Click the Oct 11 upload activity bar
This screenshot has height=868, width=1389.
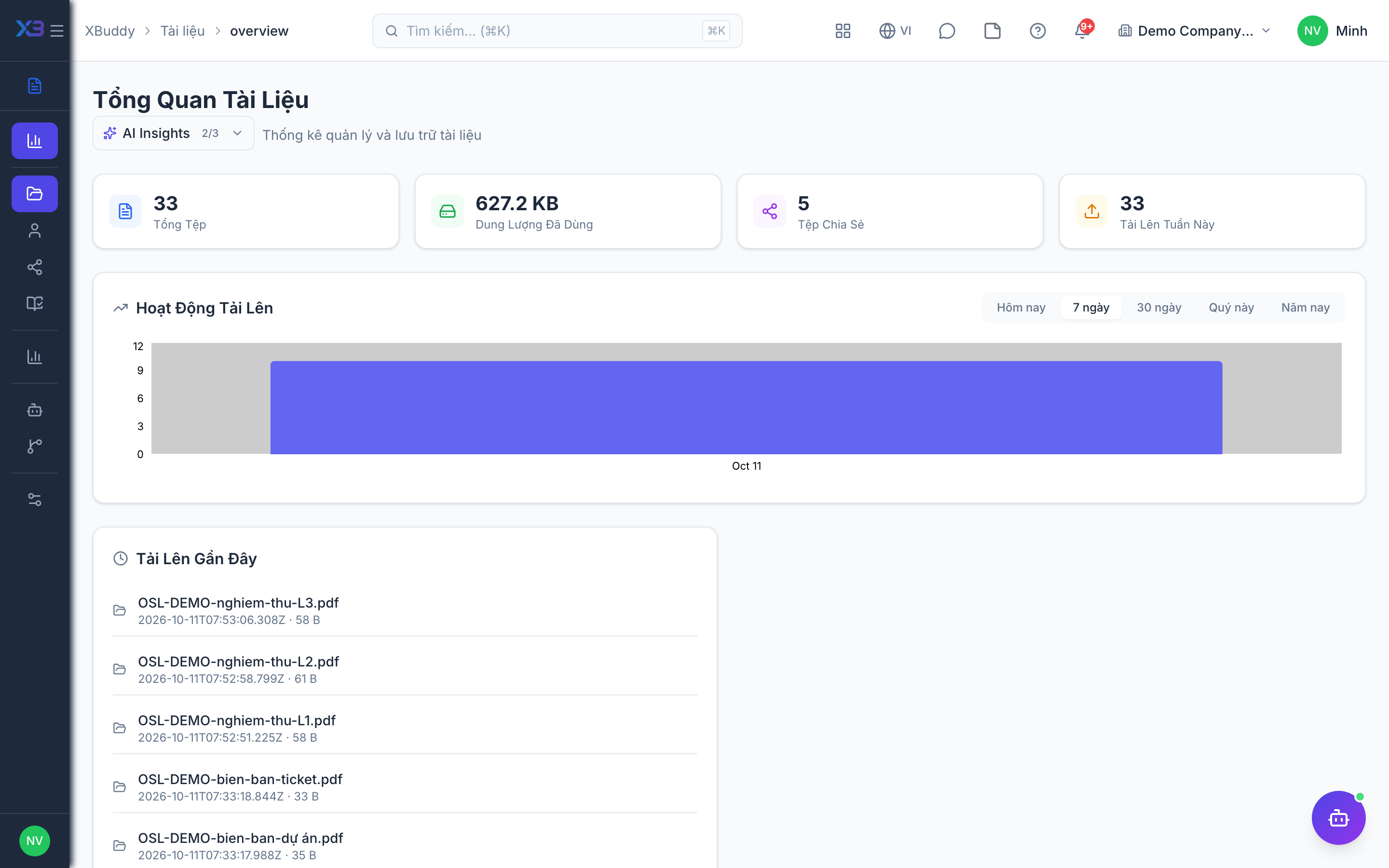746,407
